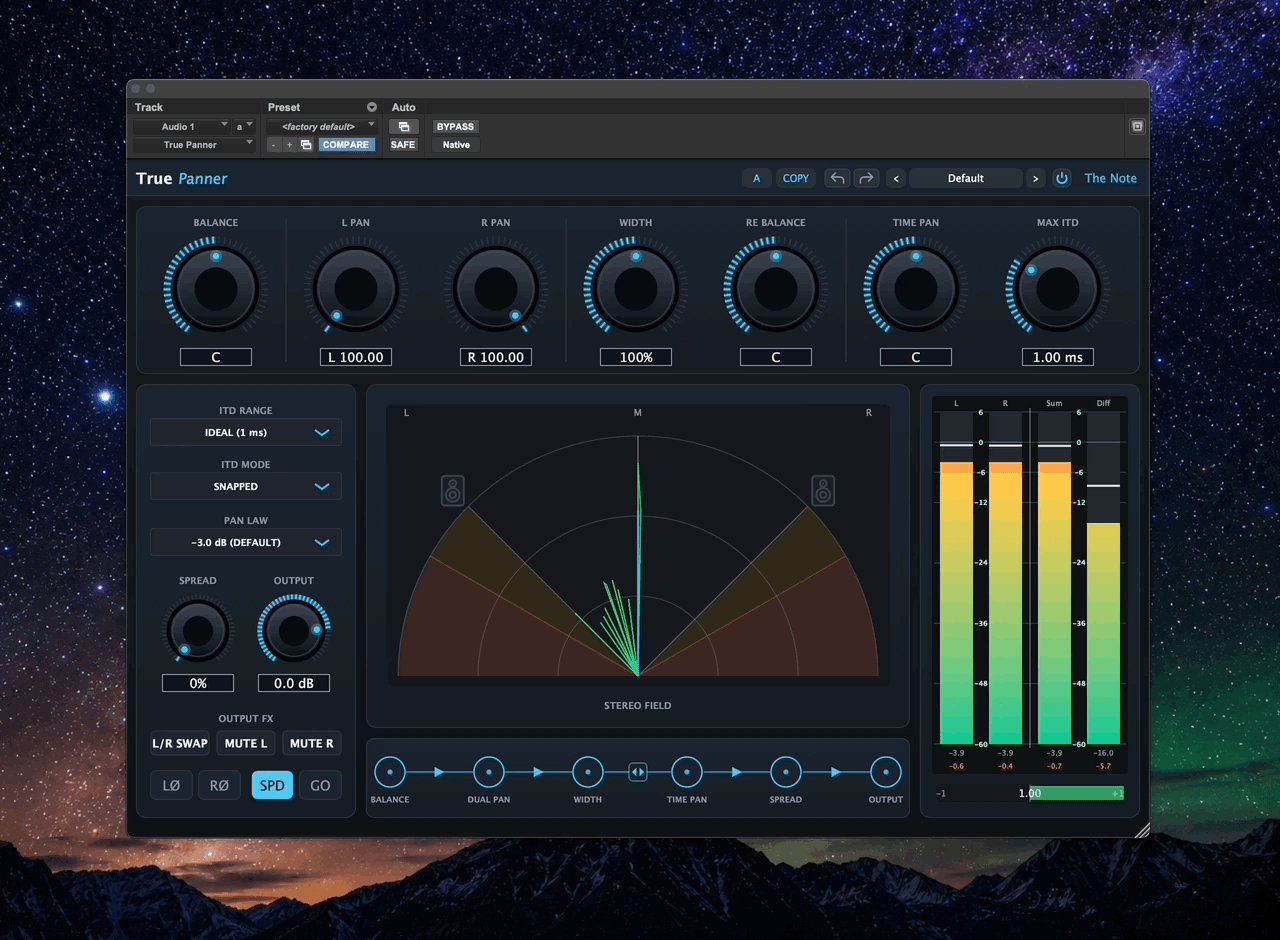Viewport: 1280px width, 940px height.
Task: Click the right speaker icon in stereo field
Action: [823, 491]
